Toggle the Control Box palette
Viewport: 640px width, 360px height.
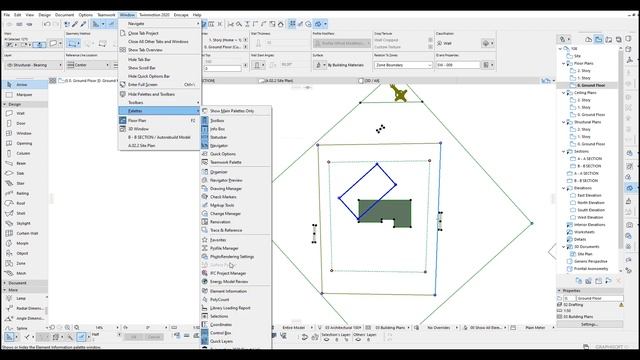(236, 333)
